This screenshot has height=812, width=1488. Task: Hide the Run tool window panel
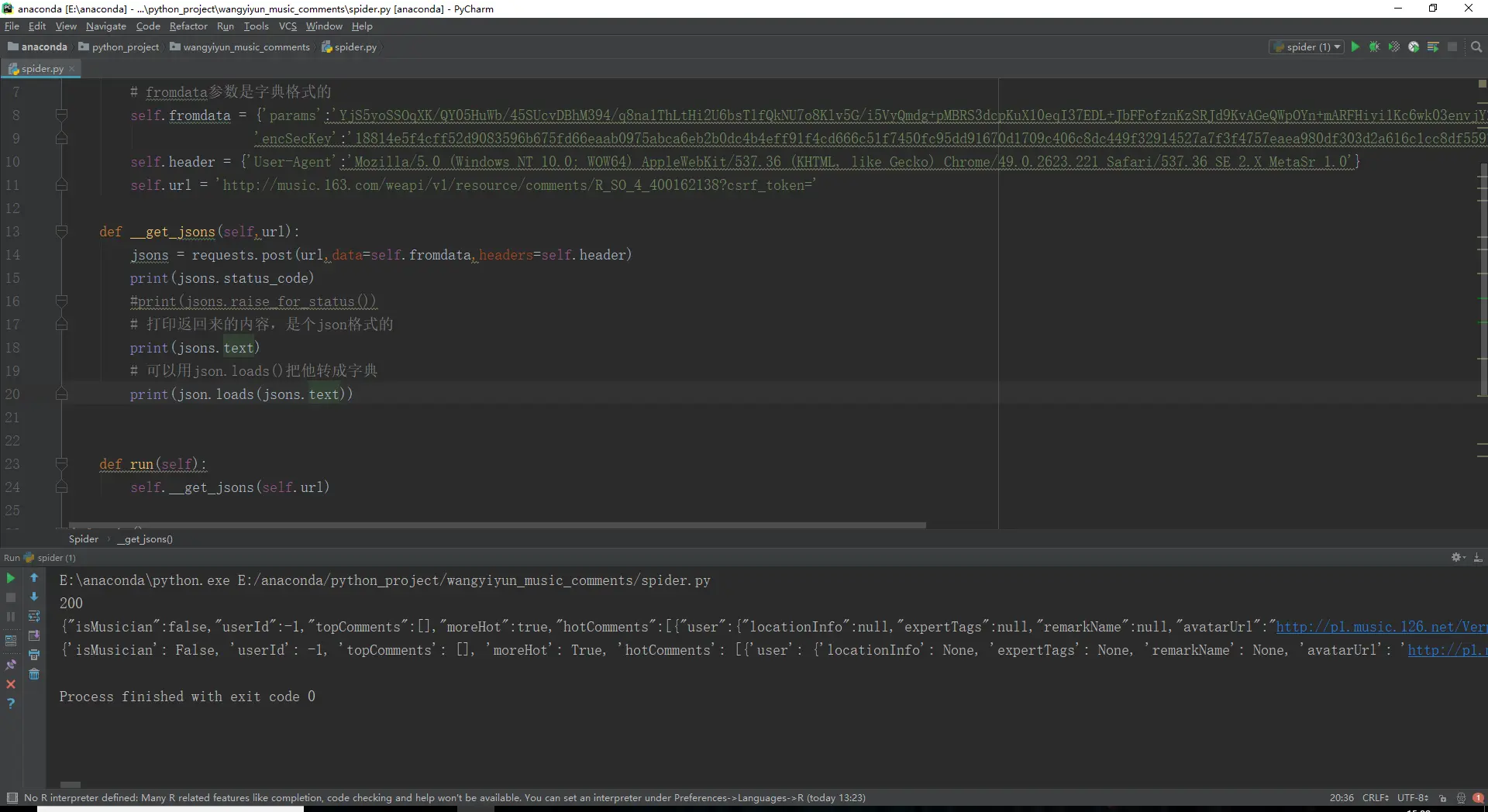point(1478,557)
